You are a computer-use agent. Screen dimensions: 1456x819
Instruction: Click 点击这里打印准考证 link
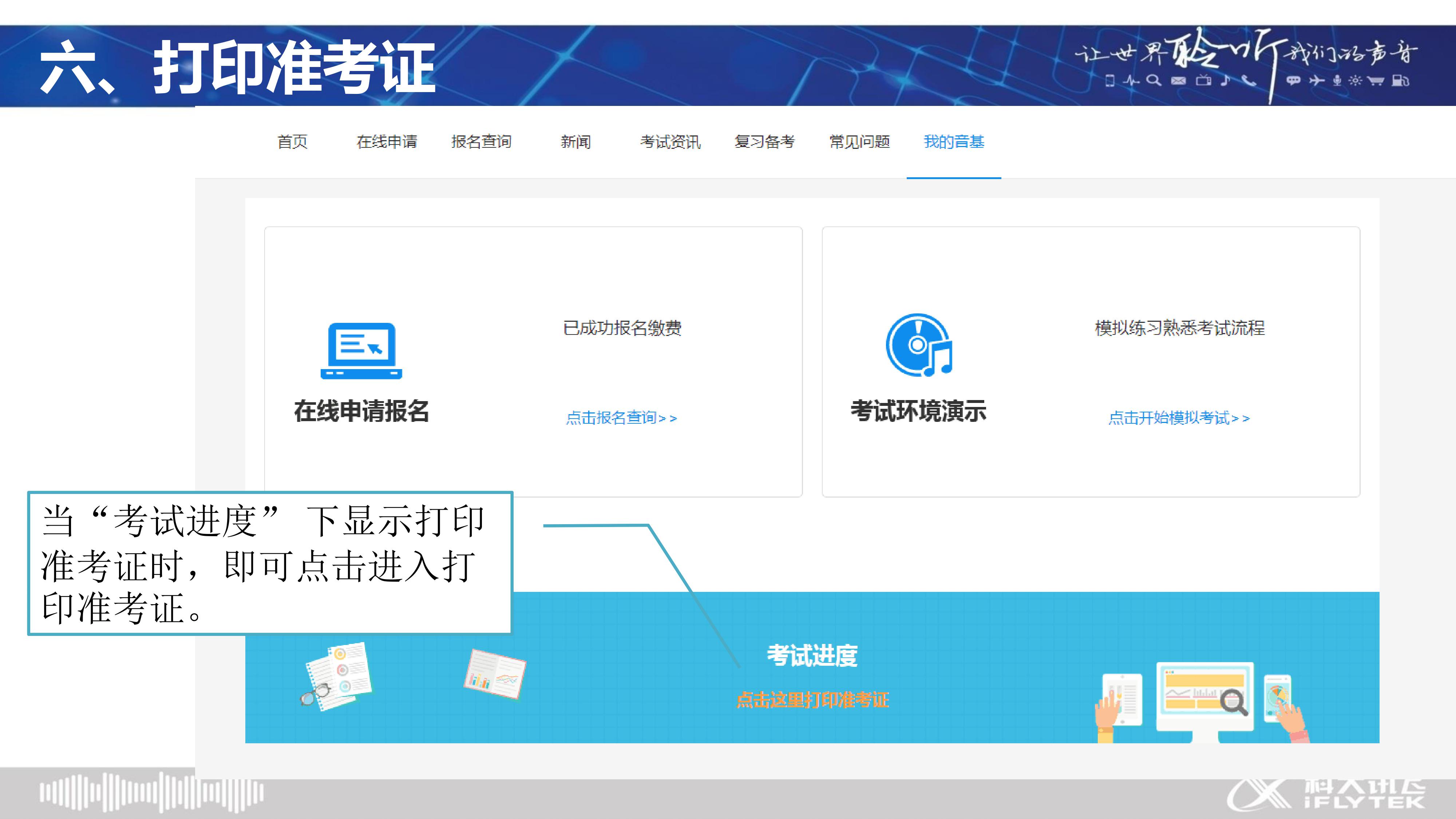(812, 700)
